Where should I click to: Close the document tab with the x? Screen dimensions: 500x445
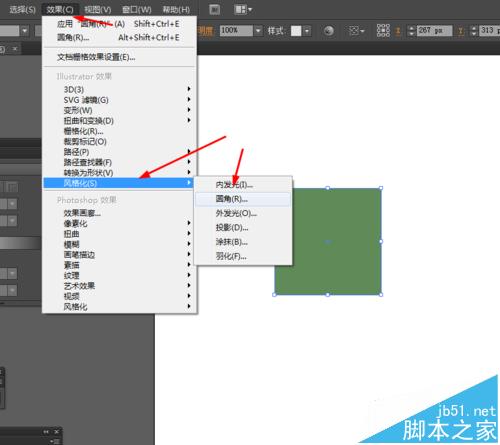tap(15, 49)
